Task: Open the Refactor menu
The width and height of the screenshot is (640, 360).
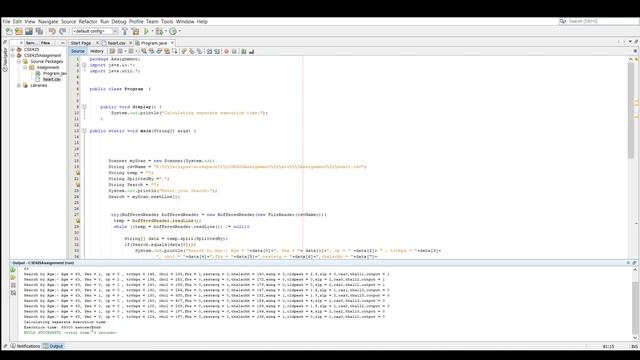Action: 88,22
